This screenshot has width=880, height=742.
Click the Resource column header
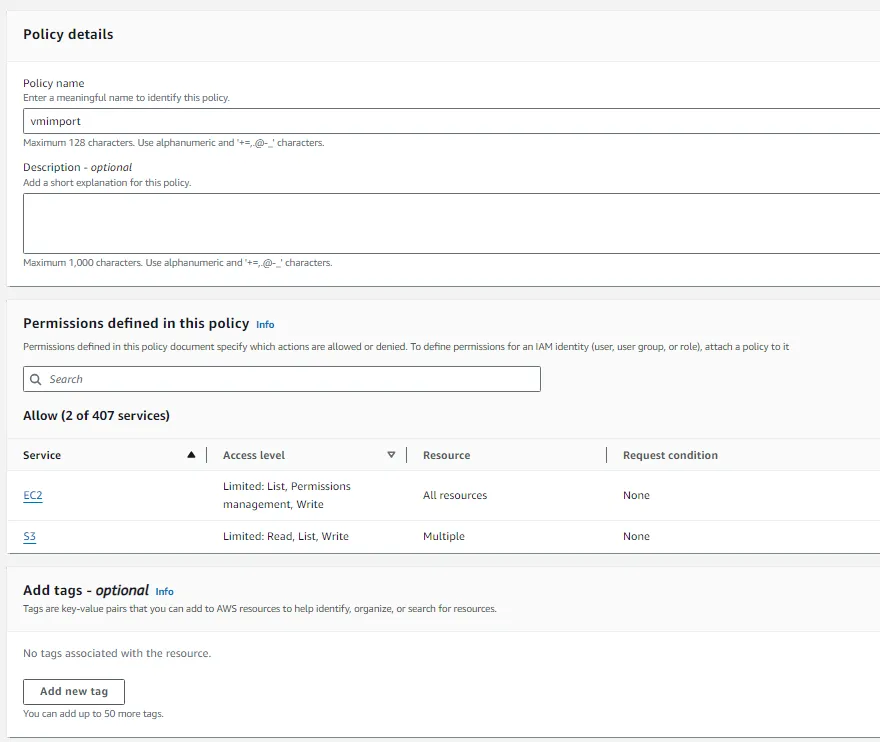pyautogui.click(x=446, y=455)
